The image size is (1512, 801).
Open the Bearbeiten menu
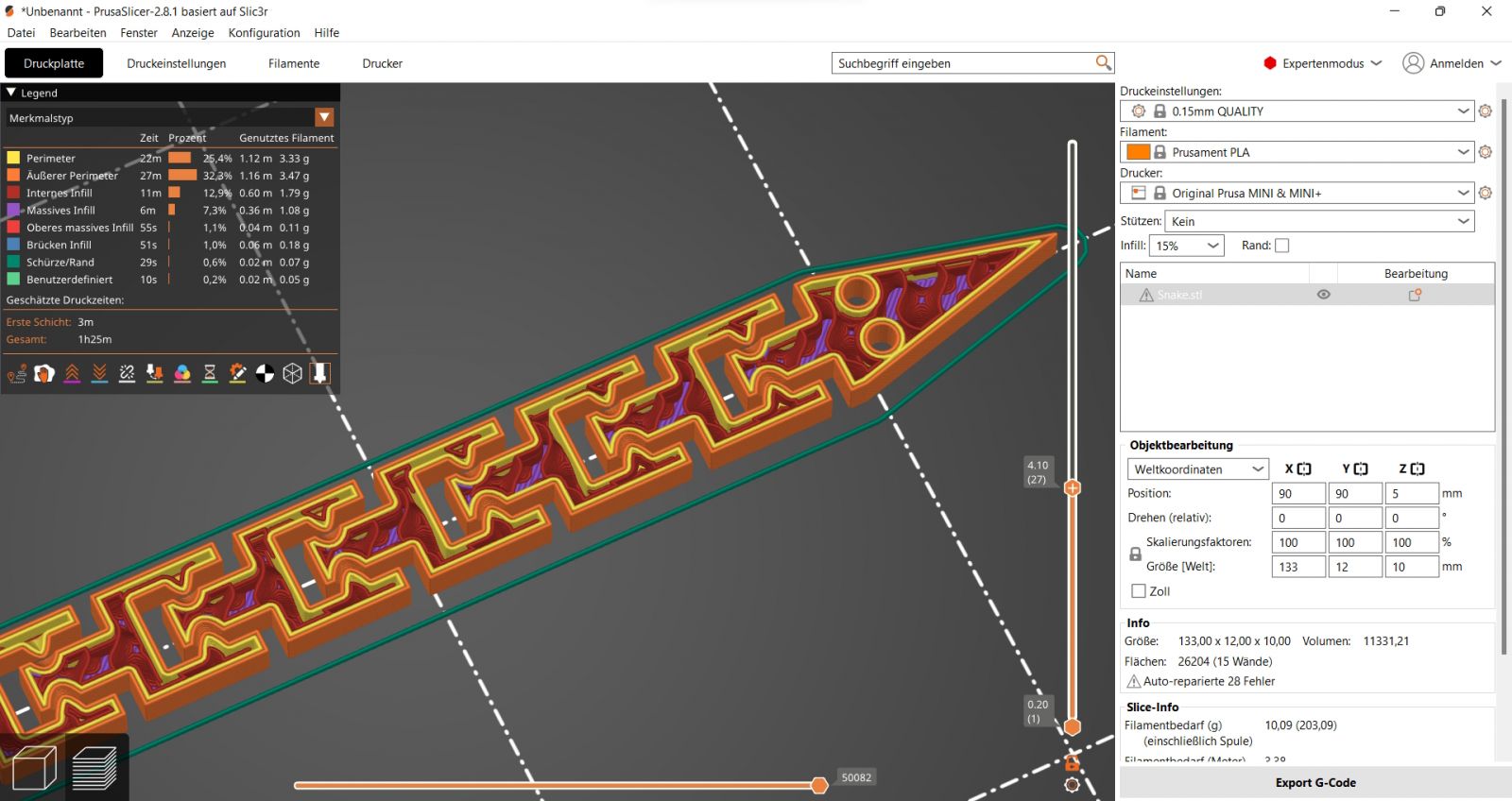pos(77,32)
